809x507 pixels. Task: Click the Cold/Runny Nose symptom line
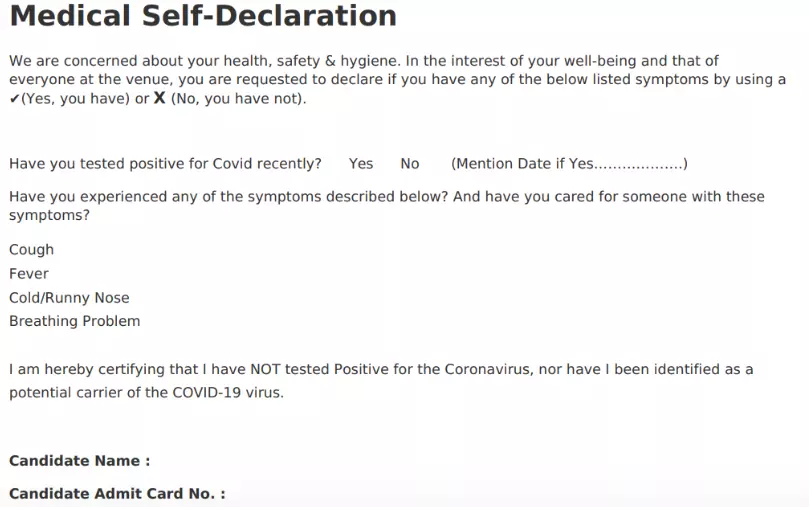click(69, 298)
